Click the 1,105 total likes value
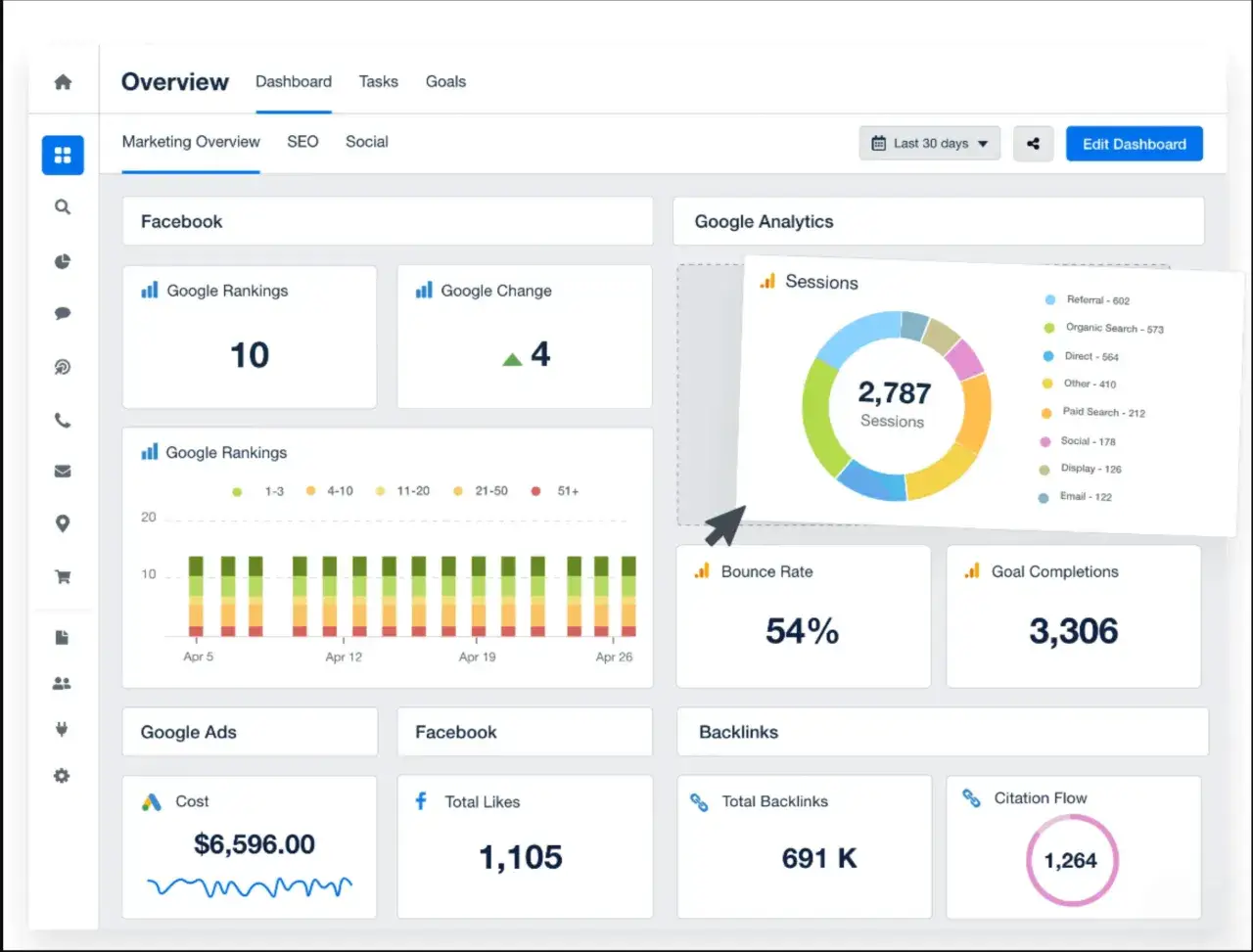This screenshot has height=952, width=1253. (521, 857)
